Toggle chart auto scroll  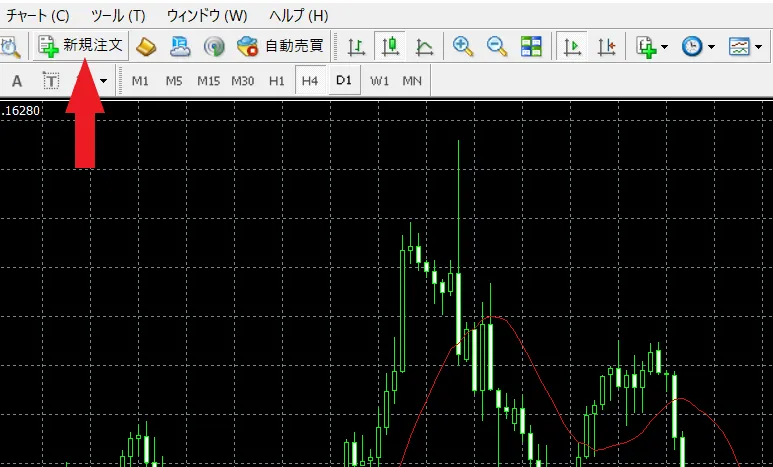click(x=572, y=46)
